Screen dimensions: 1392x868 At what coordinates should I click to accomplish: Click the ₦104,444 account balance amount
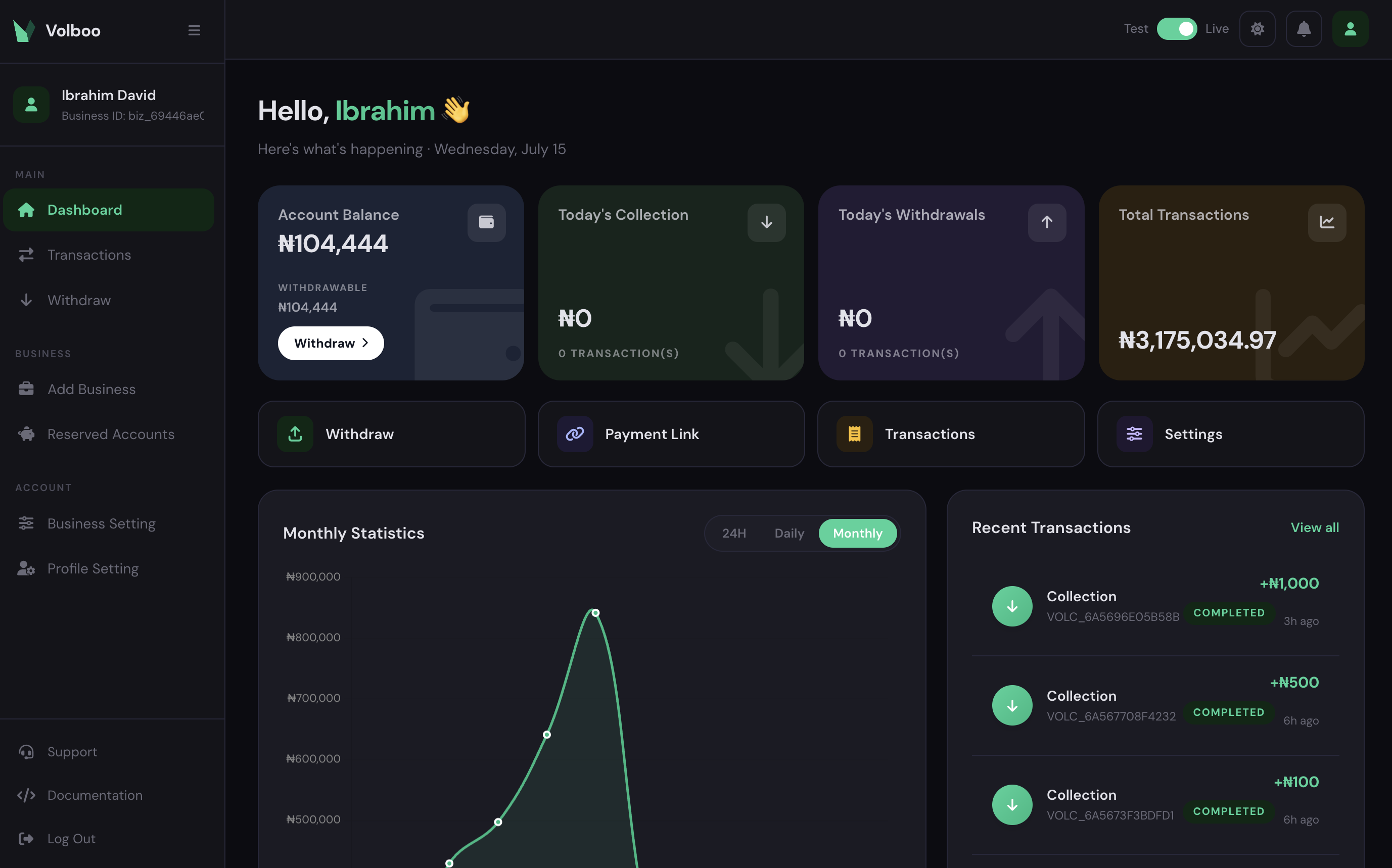click(x=333, y=244)
